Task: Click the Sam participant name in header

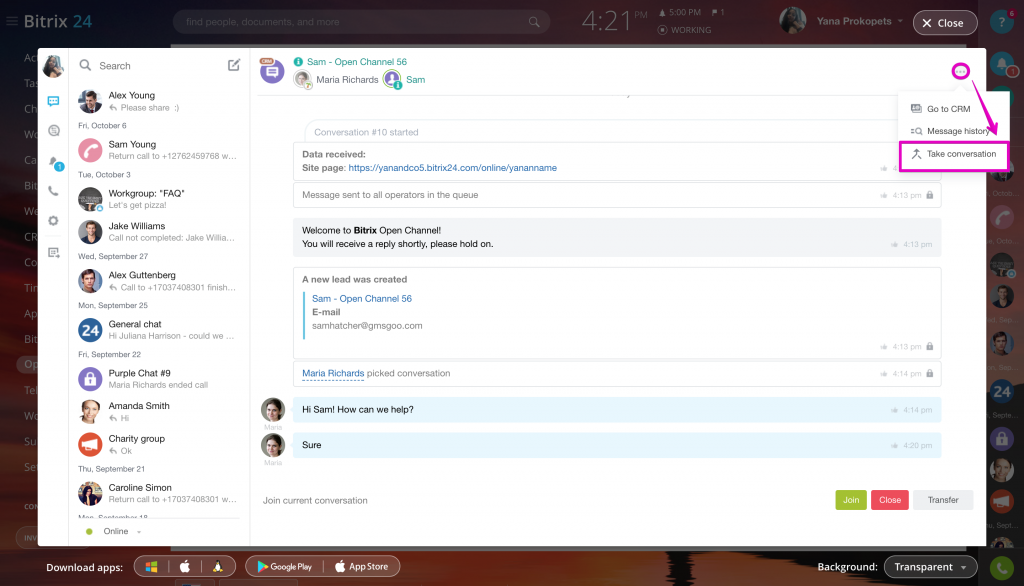Action: pos(415,80)
